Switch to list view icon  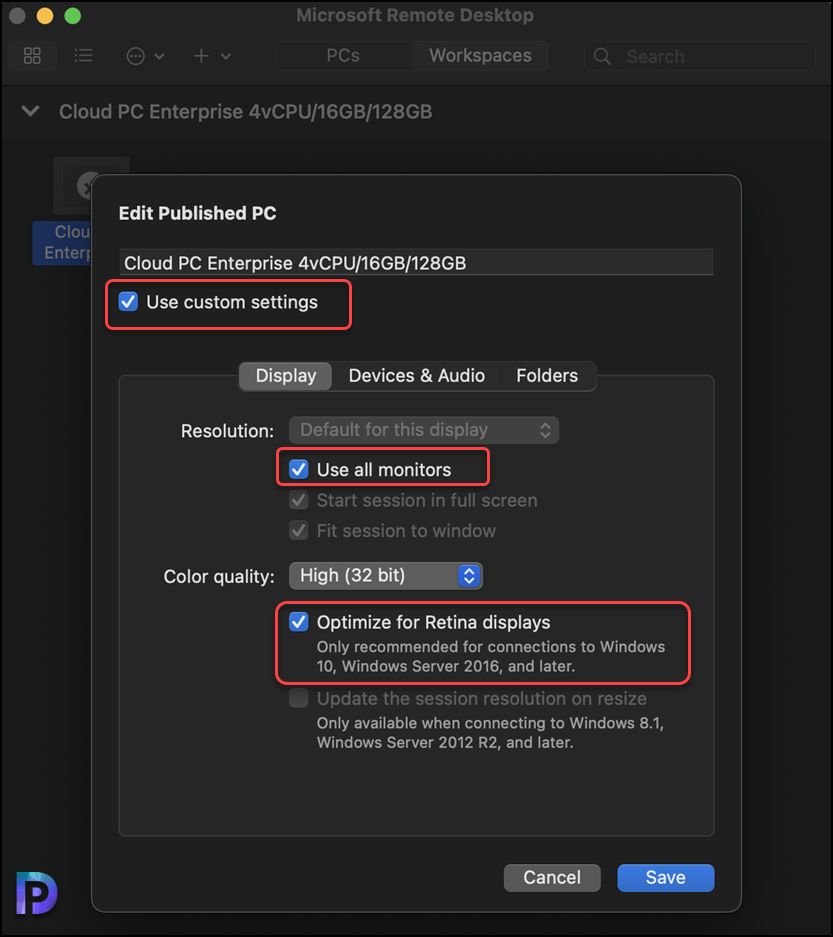click(83, 56)
